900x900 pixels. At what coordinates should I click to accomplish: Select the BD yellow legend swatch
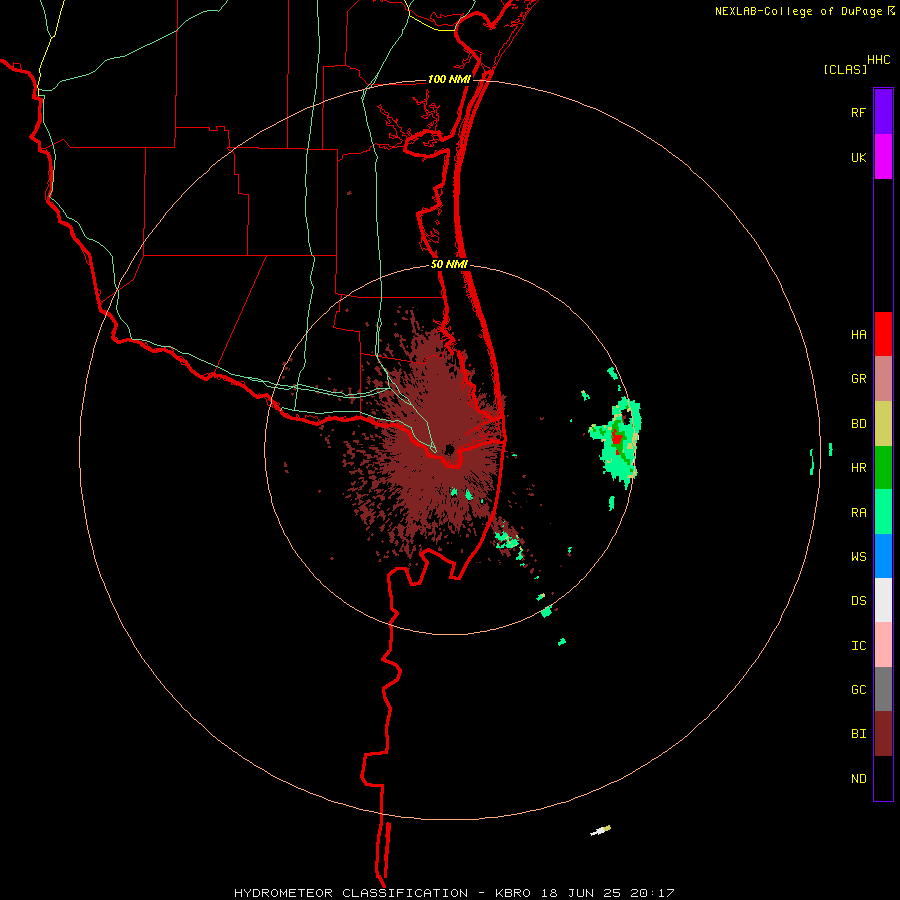[883, 423]
